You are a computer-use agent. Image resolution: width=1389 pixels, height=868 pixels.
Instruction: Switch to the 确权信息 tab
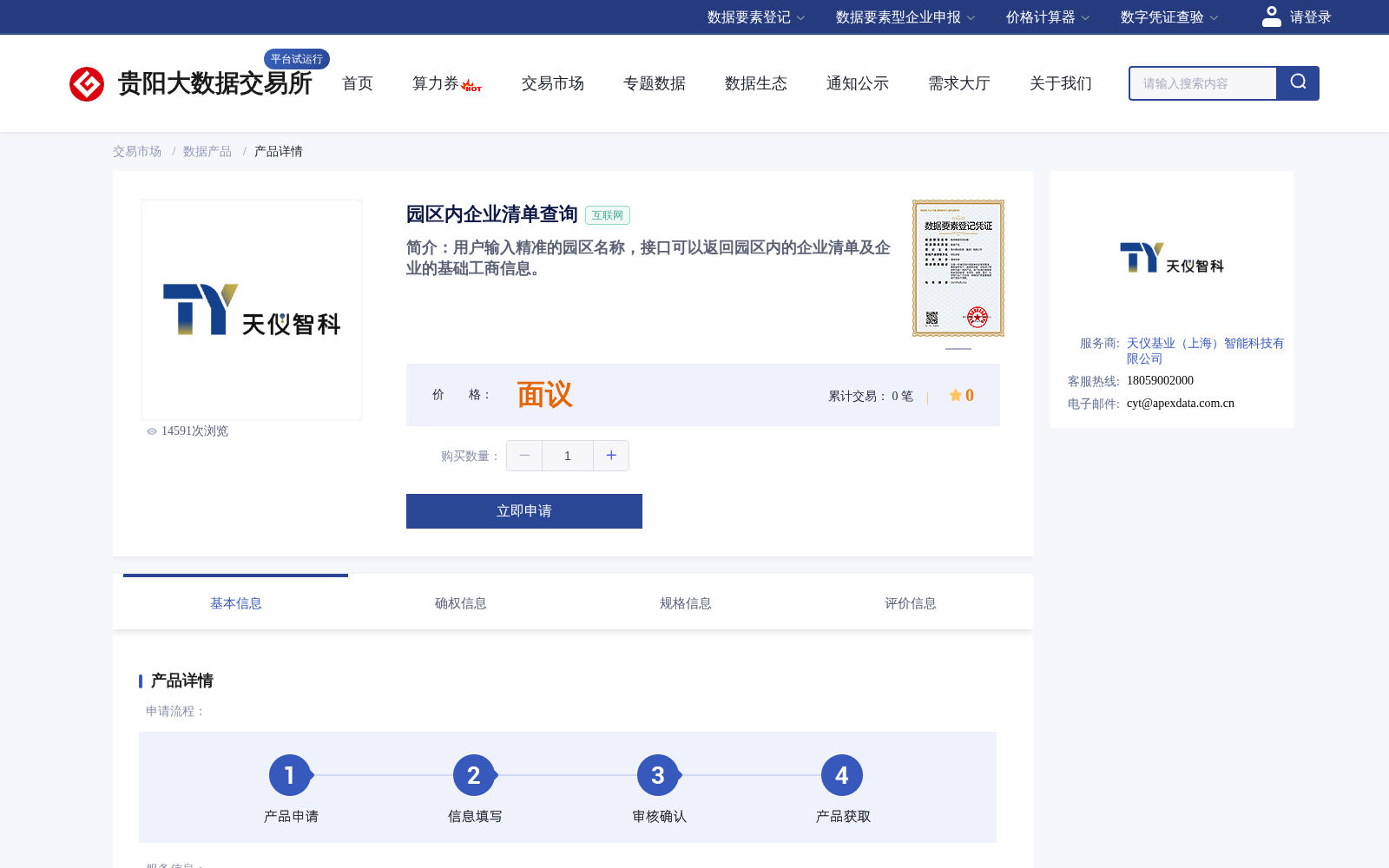461,603
